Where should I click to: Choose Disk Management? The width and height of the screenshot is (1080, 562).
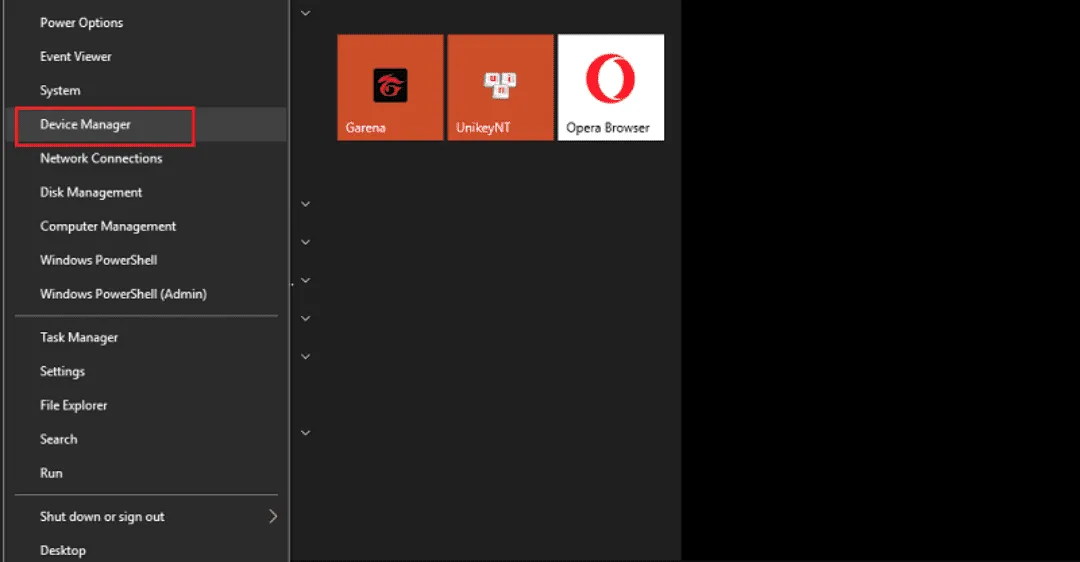point(91,193)
